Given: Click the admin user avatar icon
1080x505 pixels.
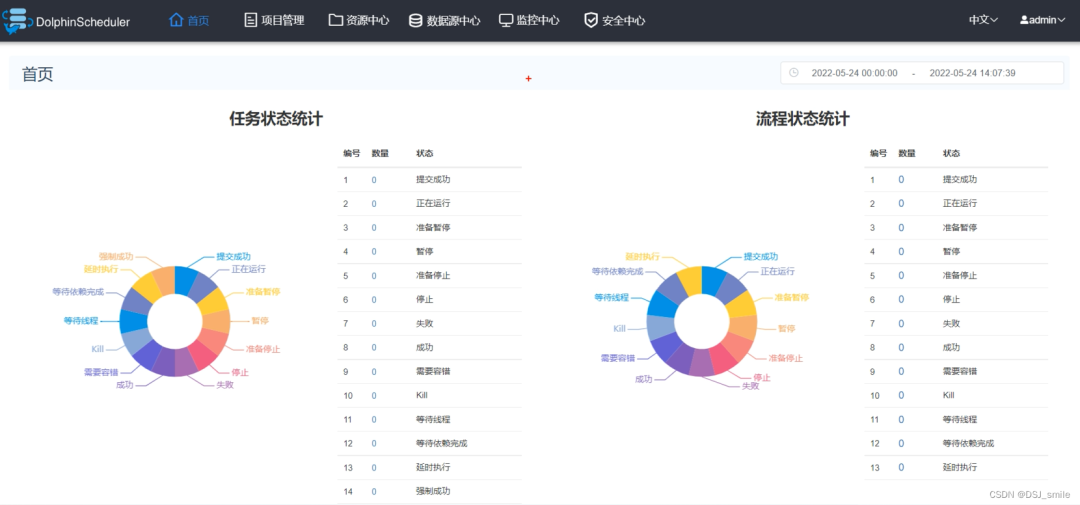Looking at the screenshot, I should point(1024,20).
